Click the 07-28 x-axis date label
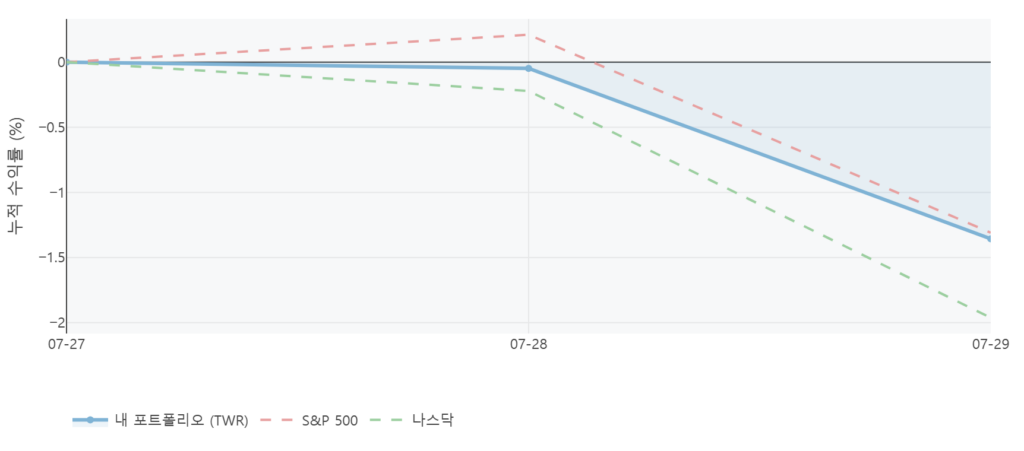The width and height of the screenshot is (1024, 451). (x=528, y=344)
